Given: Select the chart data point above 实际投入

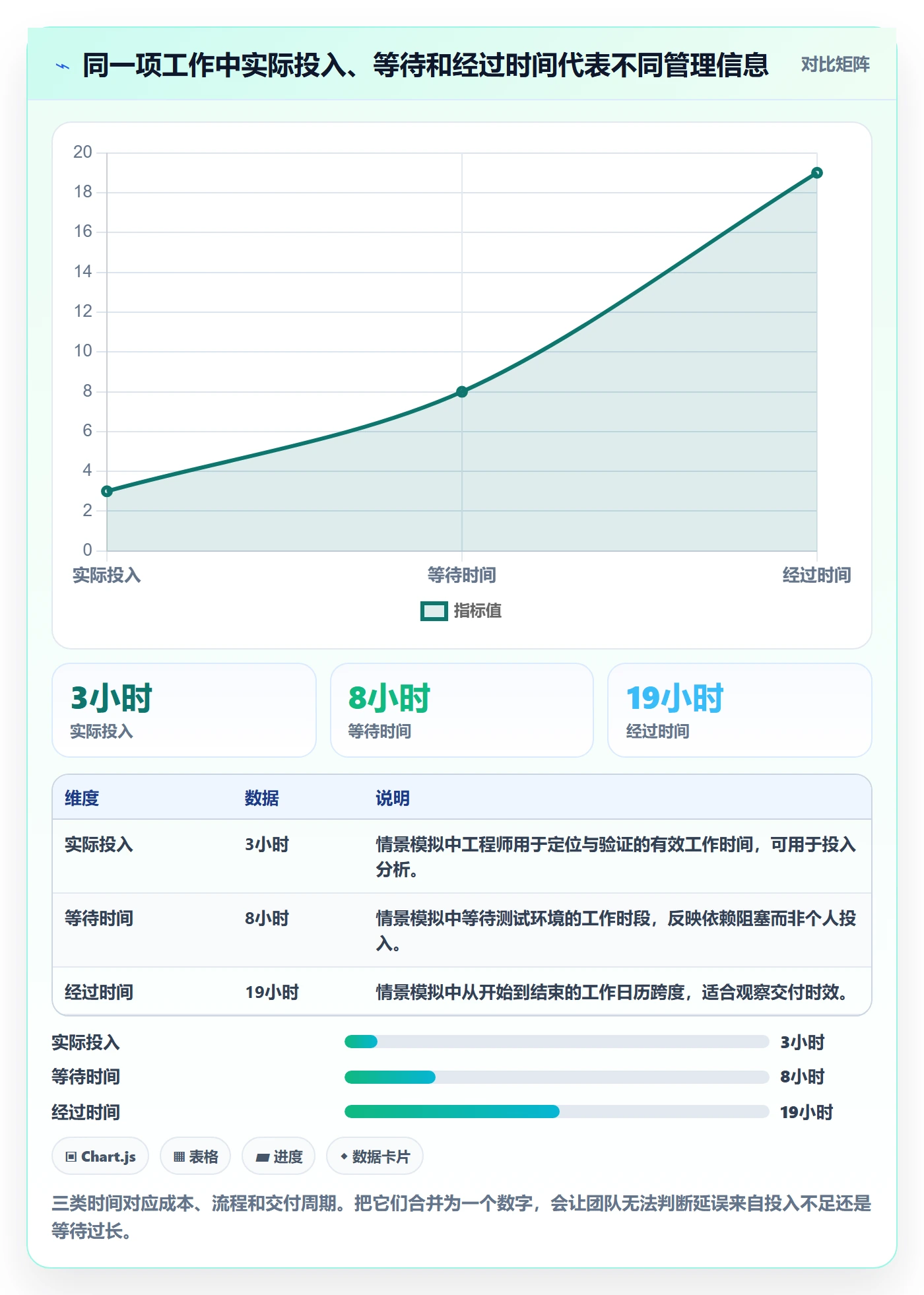Looking at the screenshot, I should (107, 491).
